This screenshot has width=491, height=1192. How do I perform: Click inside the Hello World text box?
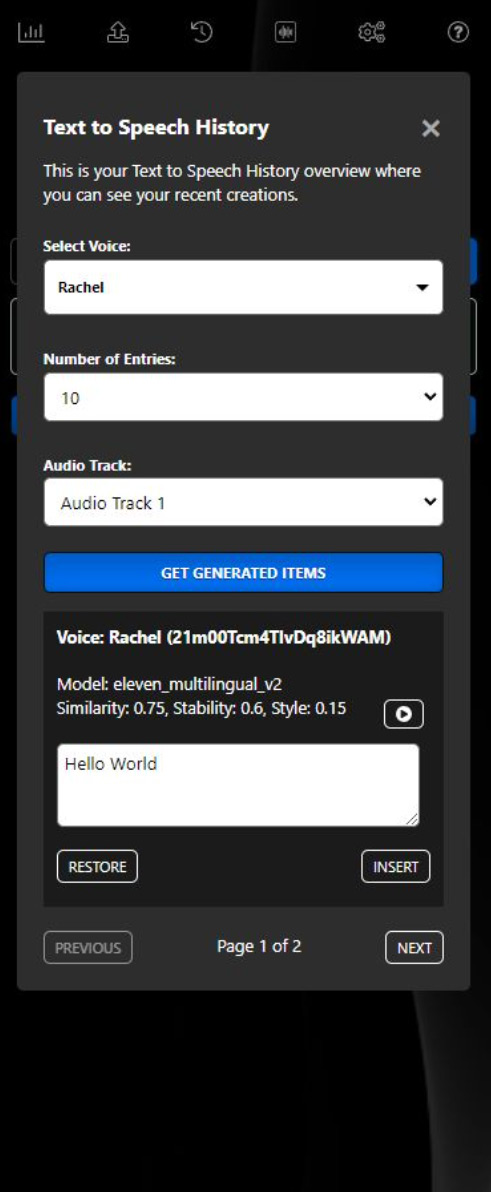coord(238,785)
